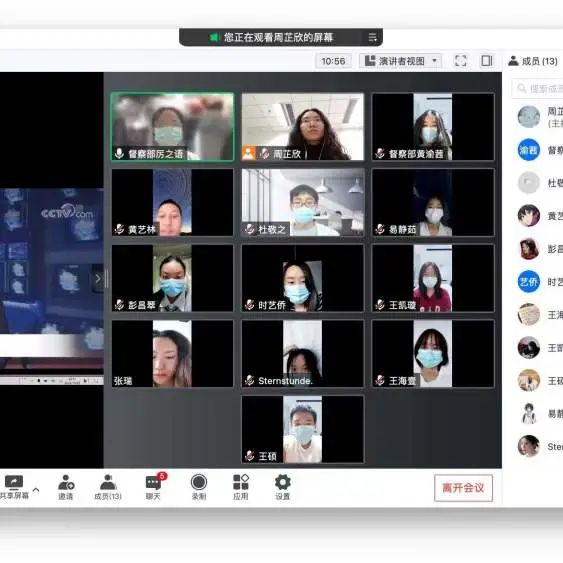Click muted mic icon on 王海萱 tile
This screenshot has width=563, height=563.
(x=380, y=380)
